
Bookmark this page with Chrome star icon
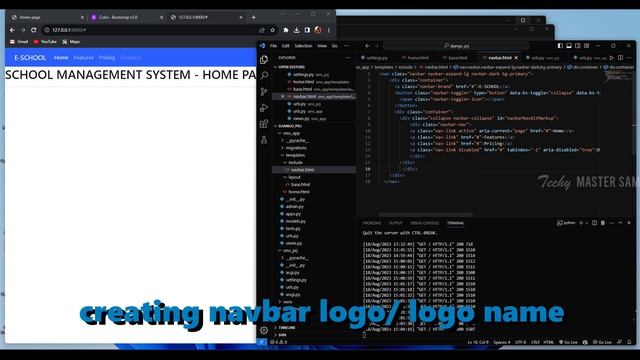pos(273,30)
